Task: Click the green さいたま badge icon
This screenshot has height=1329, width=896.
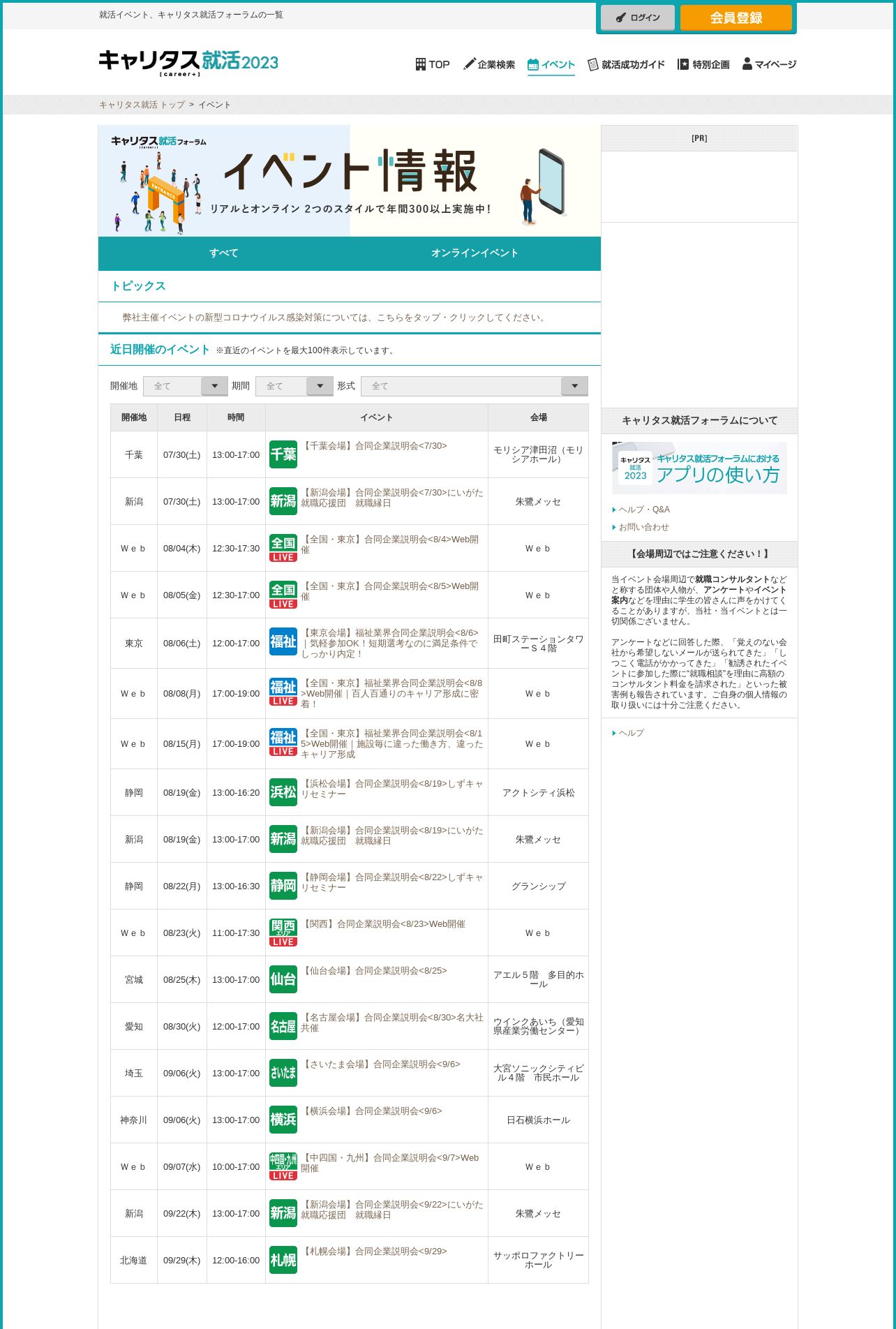Action: pos(283,1073)
